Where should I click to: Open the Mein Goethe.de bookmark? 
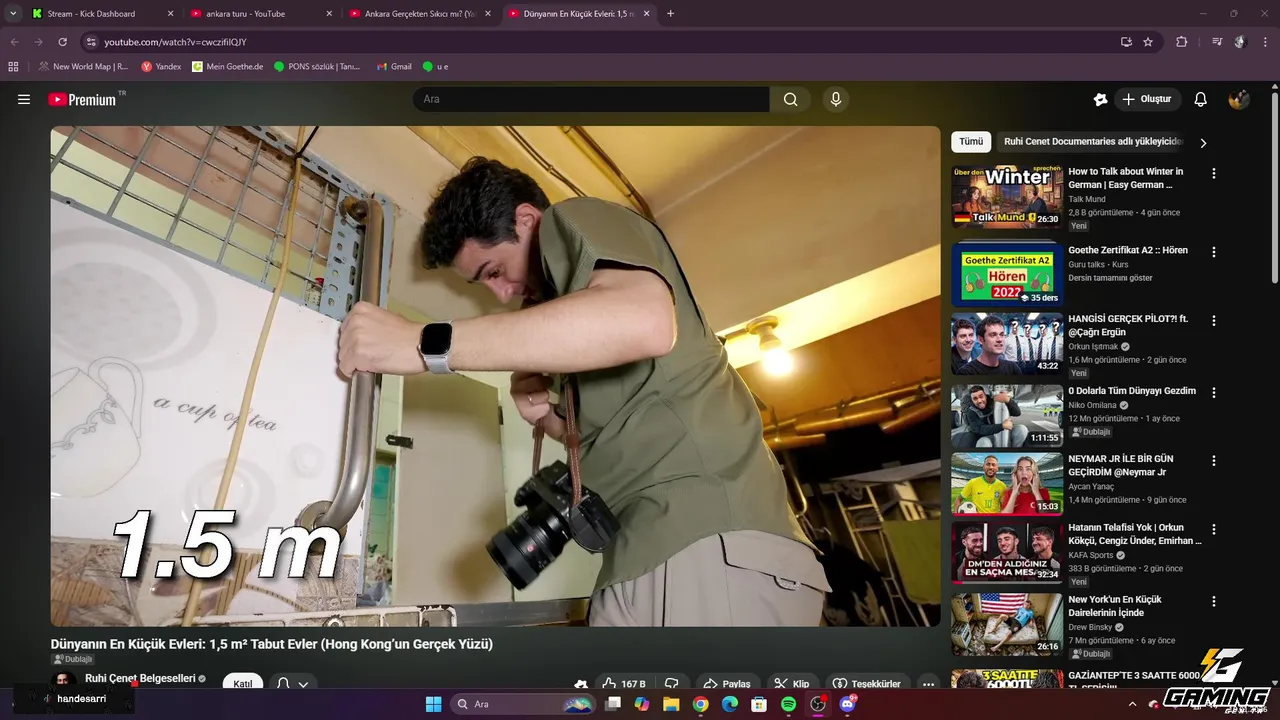[x=227, y=67]
